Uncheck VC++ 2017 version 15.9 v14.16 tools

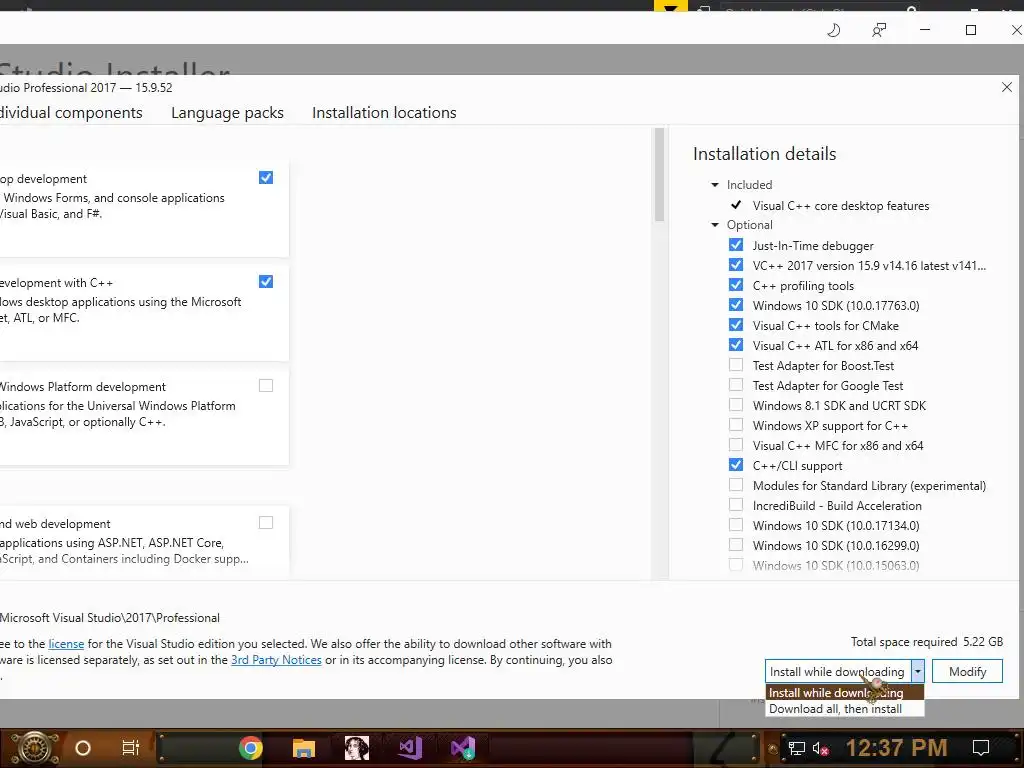point(736,265)
